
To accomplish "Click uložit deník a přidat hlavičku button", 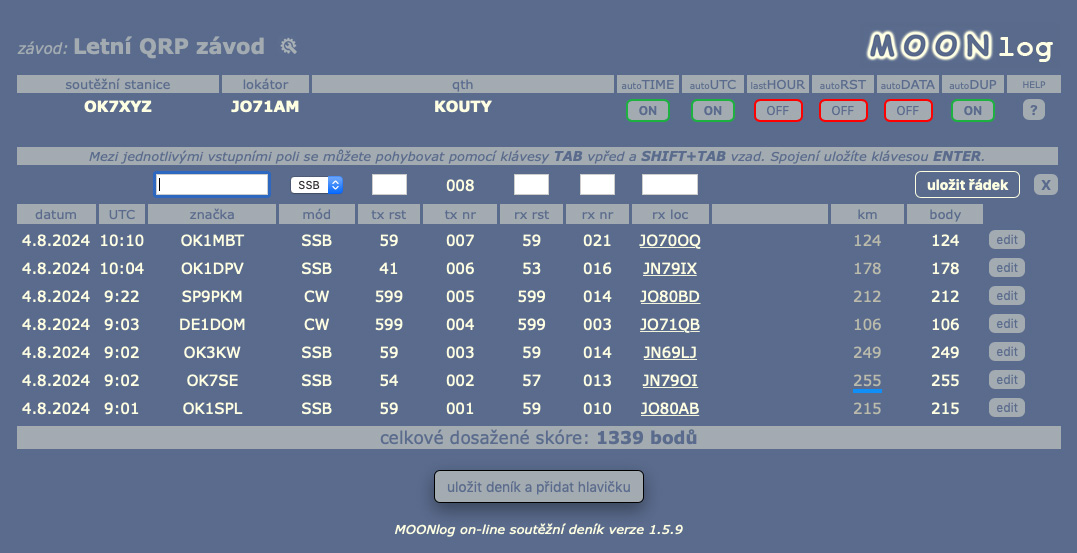I will coord(538,486).
